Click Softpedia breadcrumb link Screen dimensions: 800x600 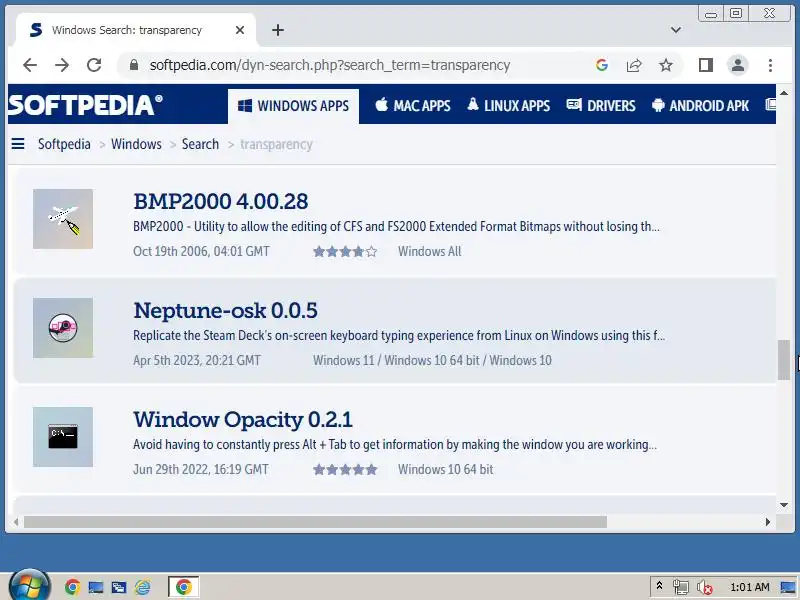pos(64,144)
